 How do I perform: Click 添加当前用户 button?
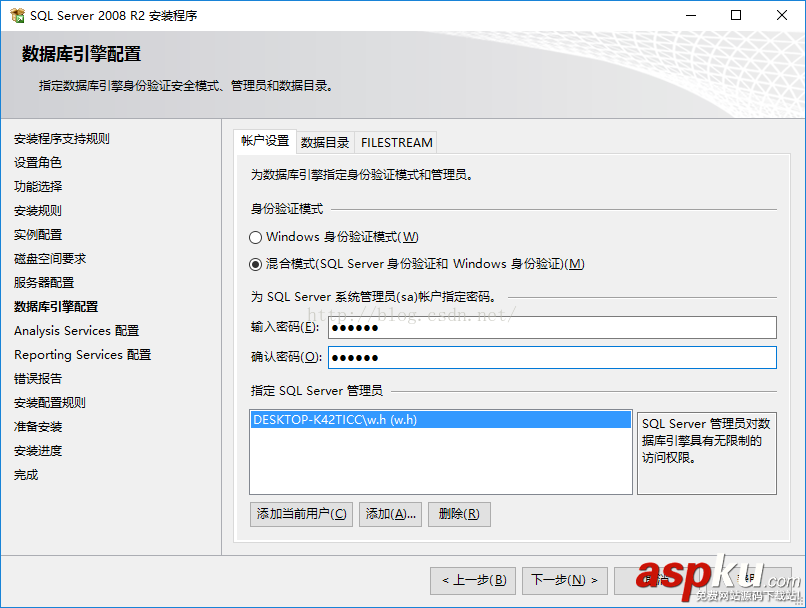pos(300,514)
